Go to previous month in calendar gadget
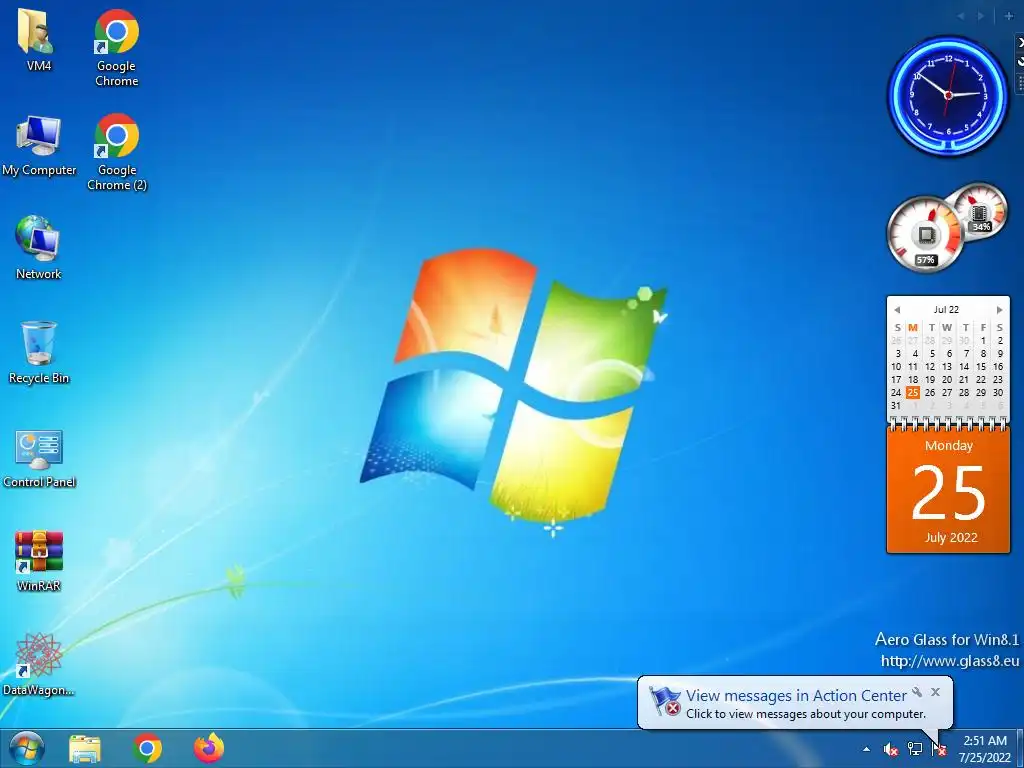This screenshot has height=768, width=1024. click(x=897, y=310)
